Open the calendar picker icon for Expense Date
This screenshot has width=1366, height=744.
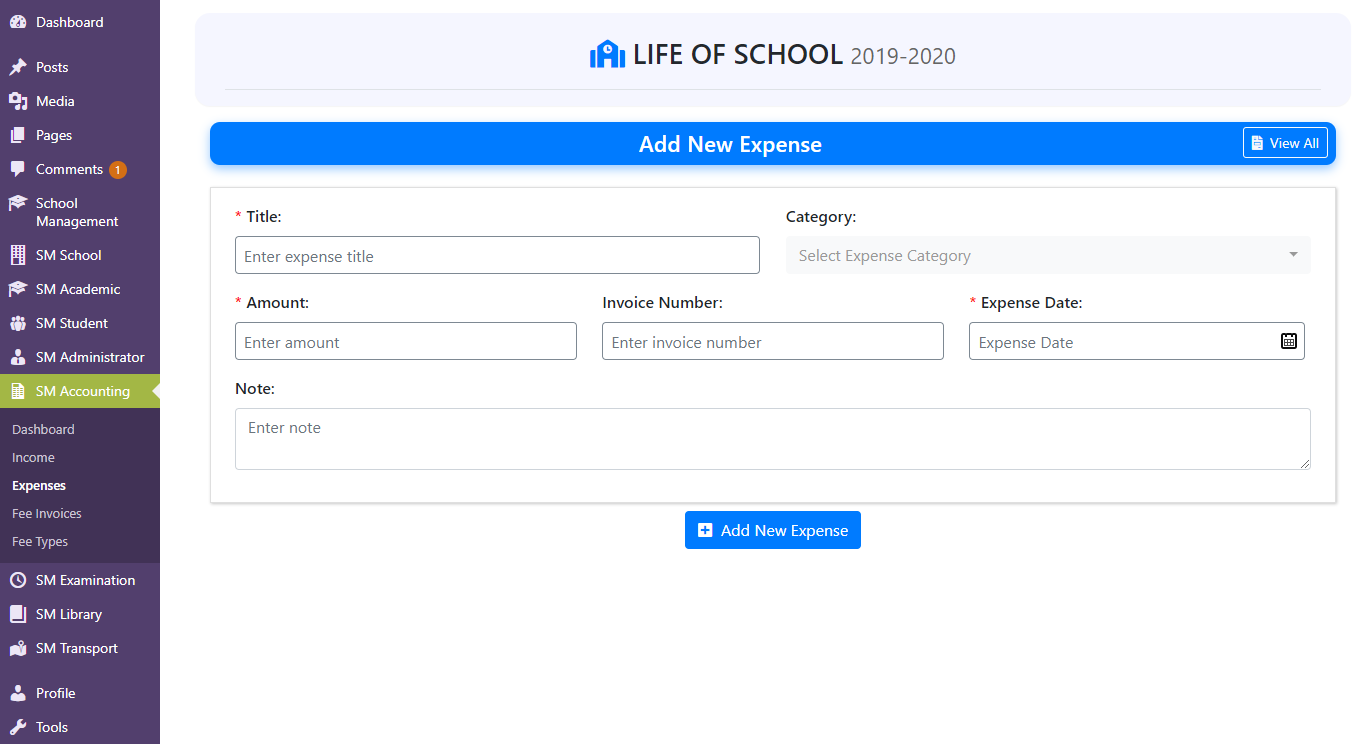pos(1289,341)
